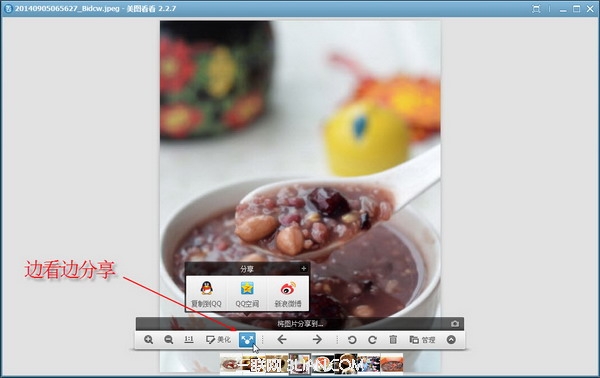Enter fullscreen mode from title bar

click(x=536, y=9)
